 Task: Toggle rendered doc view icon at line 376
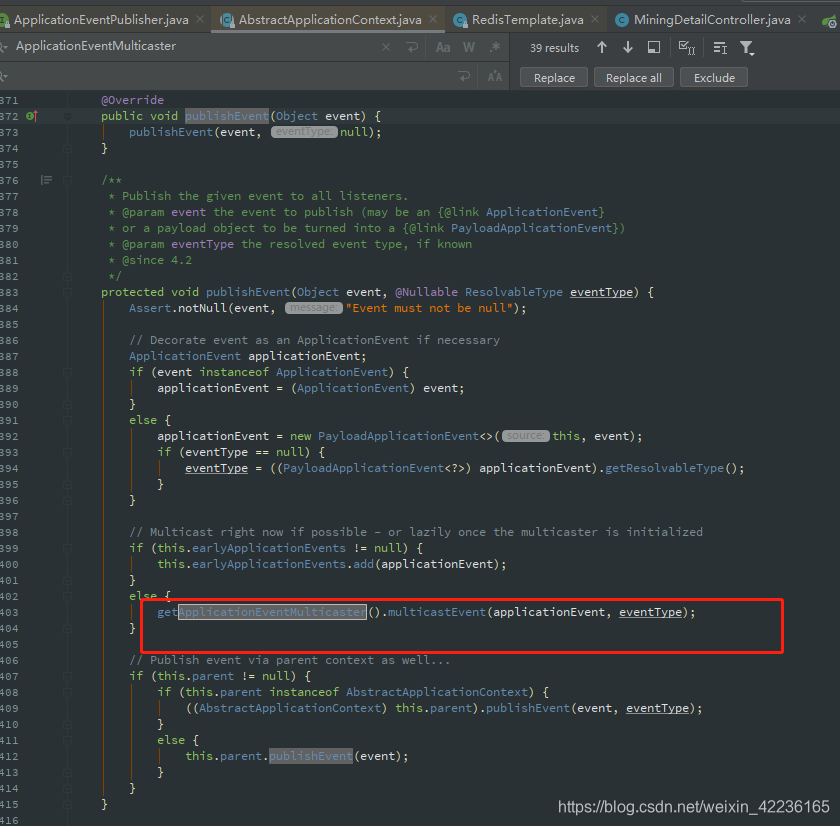tap(47, 180)
